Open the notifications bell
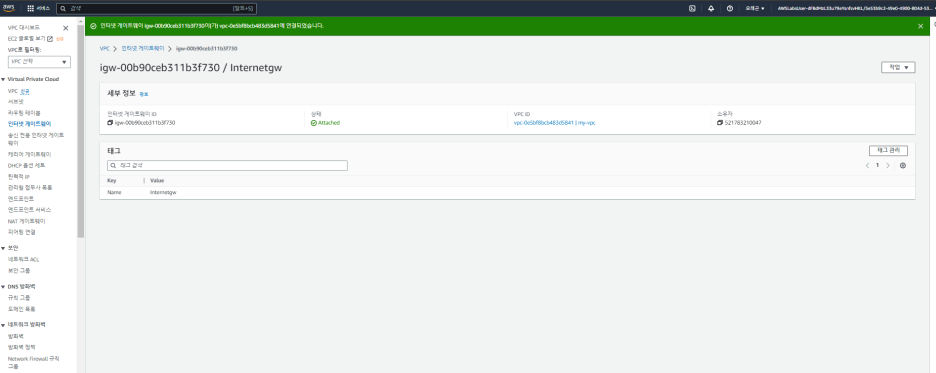Screen dimensions: 936x373 coord(711,8)
